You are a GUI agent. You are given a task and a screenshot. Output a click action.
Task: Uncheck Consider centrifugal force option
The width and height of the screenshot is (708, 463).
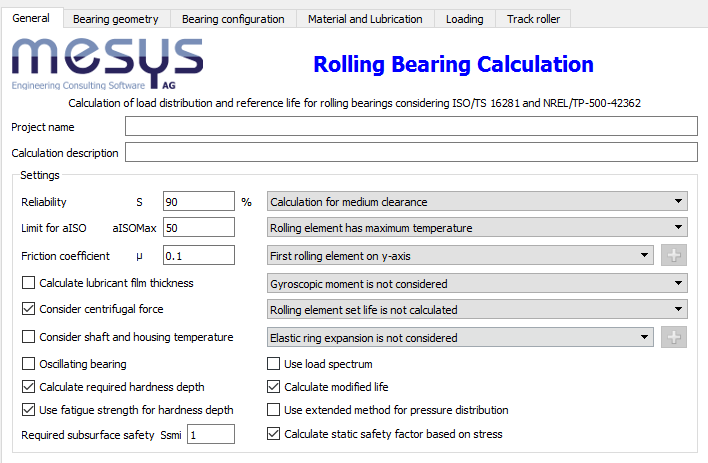(28, 309)
